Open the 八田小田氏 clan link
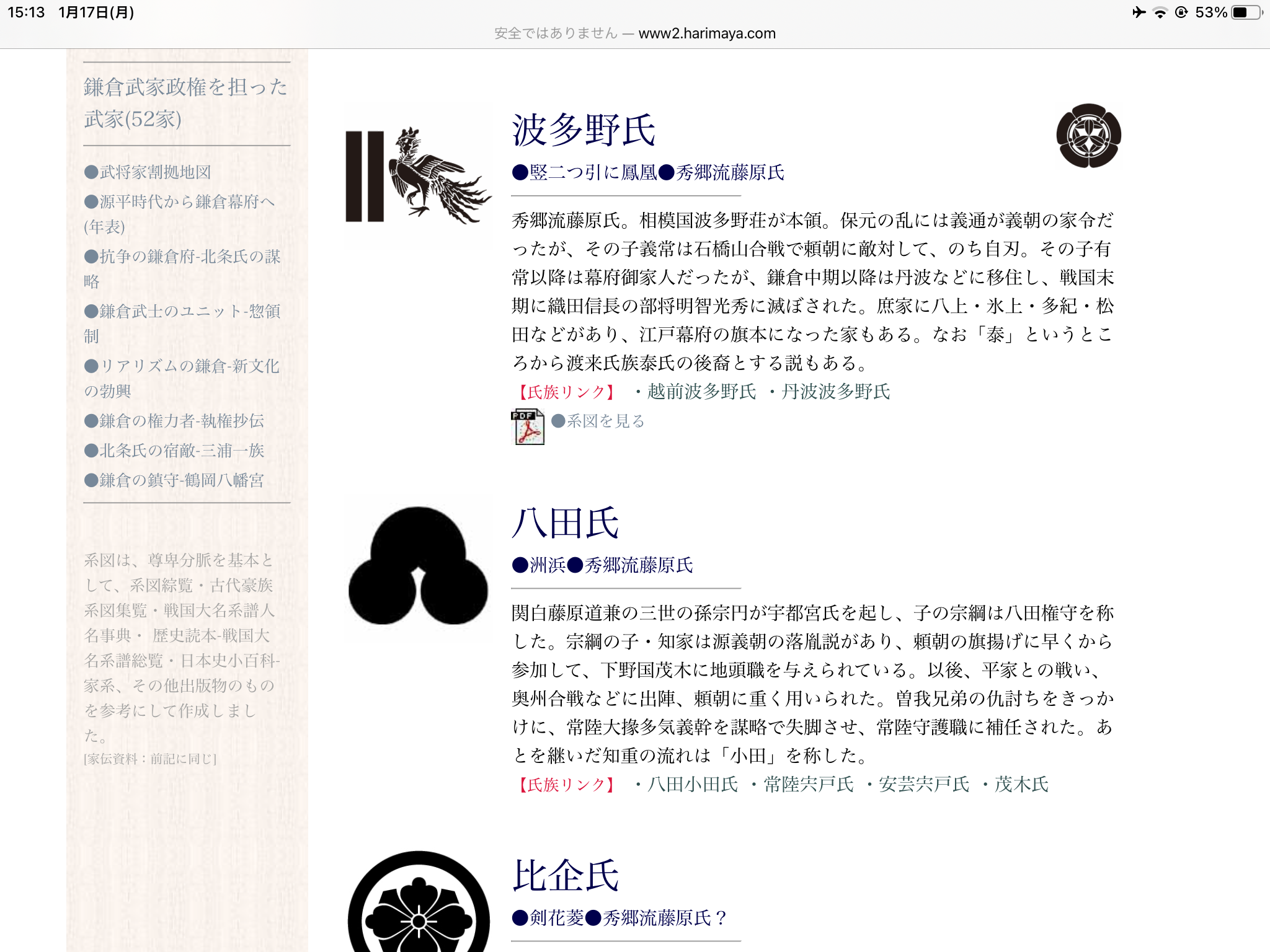1270x952 pixels. pos(693,785)
